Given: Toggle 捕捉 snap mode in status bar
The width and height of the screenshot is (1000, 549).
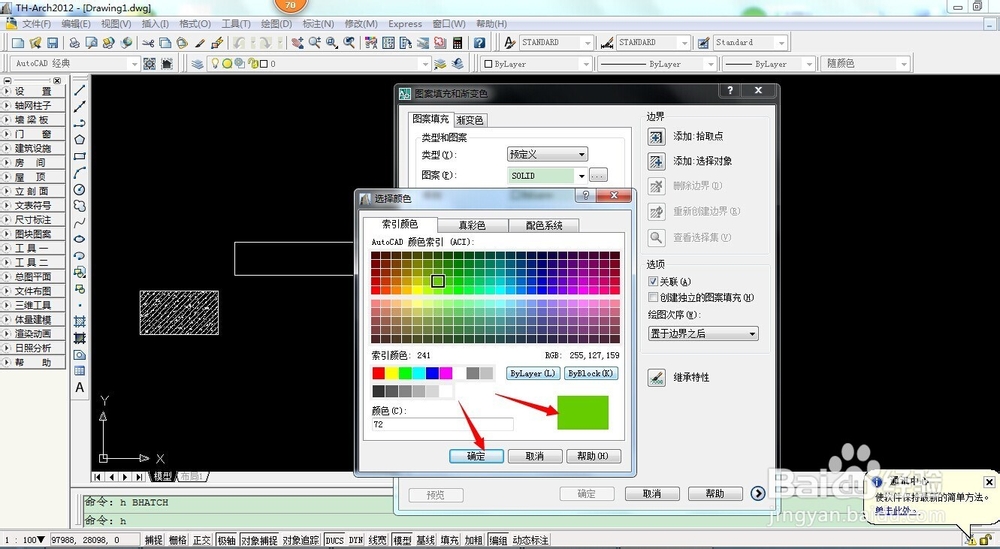Looking at the screenshot, I should [x=154, y=540].
